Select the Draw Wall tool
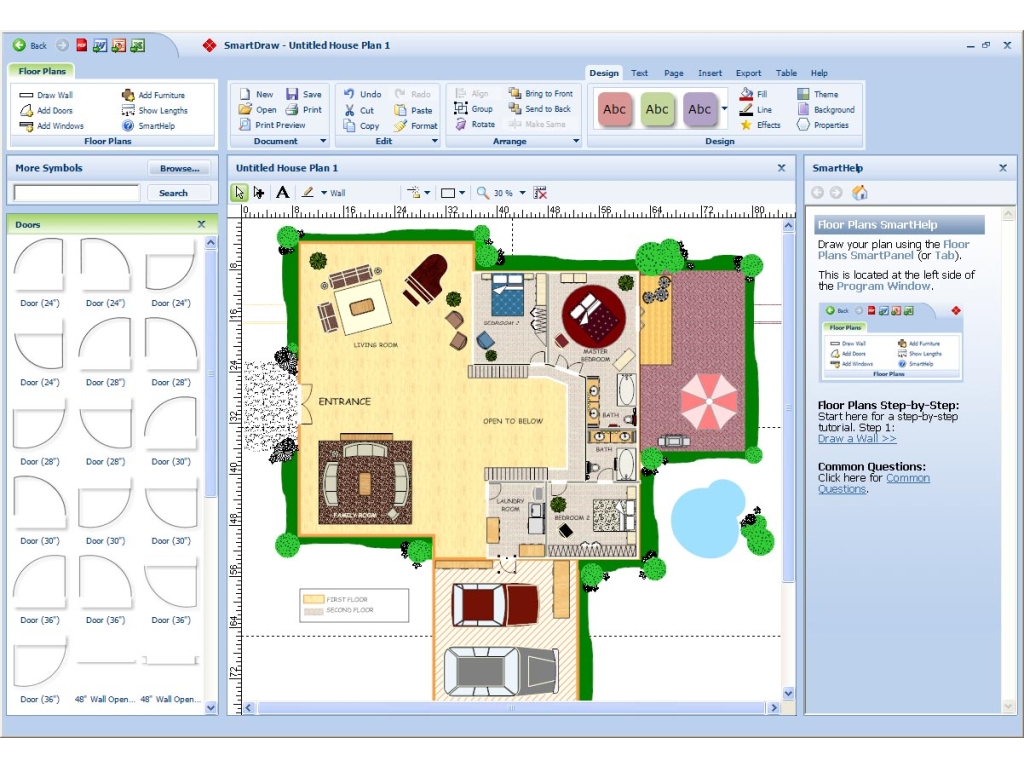This screenshot has width=1024, height=768. 46,95
